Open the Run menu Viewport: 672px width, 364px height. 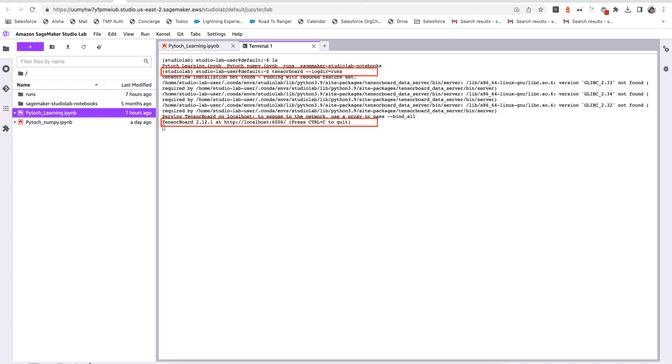pos(145,34)
